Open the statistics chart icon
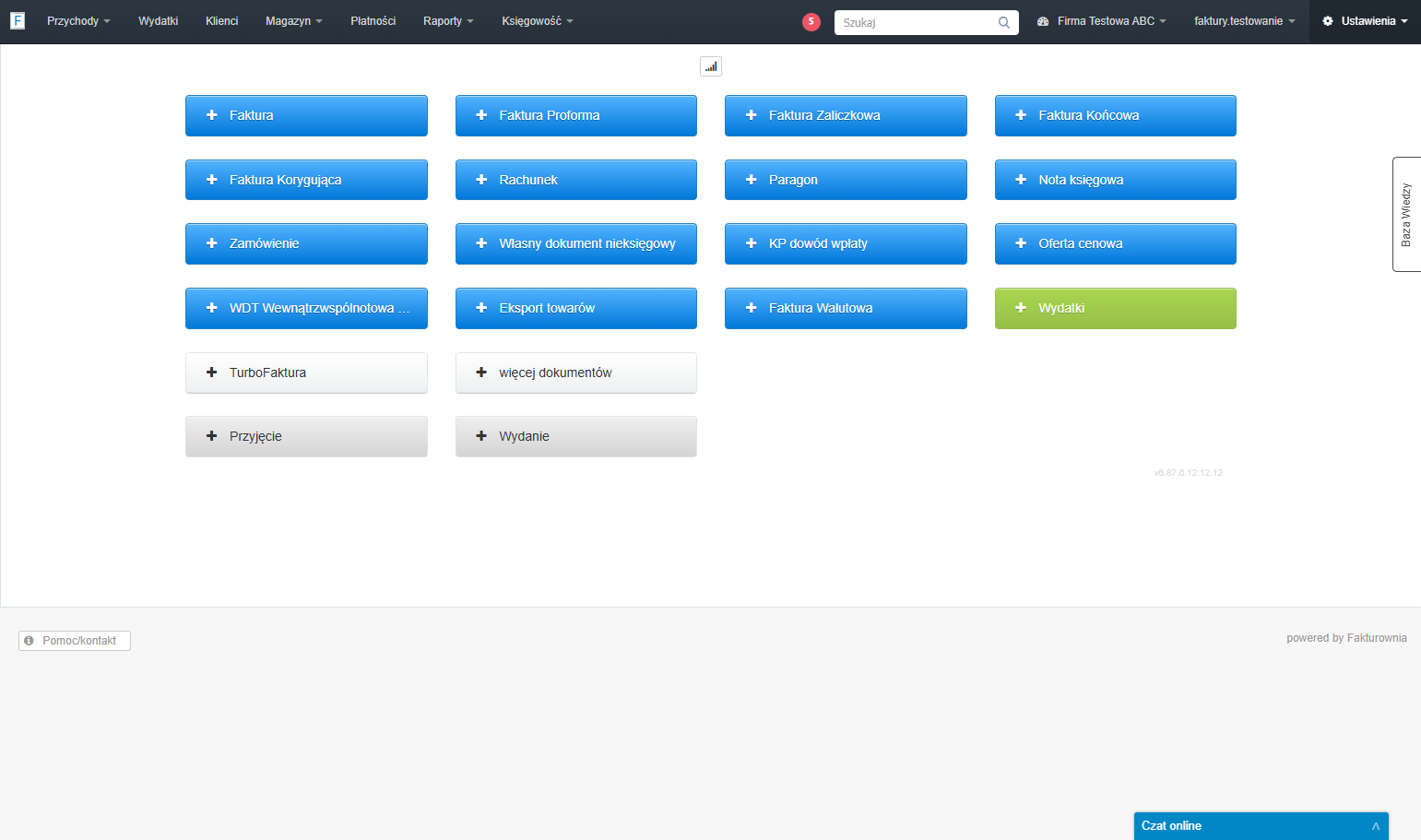Screen dimensions: 1421x840 point(711,66)
